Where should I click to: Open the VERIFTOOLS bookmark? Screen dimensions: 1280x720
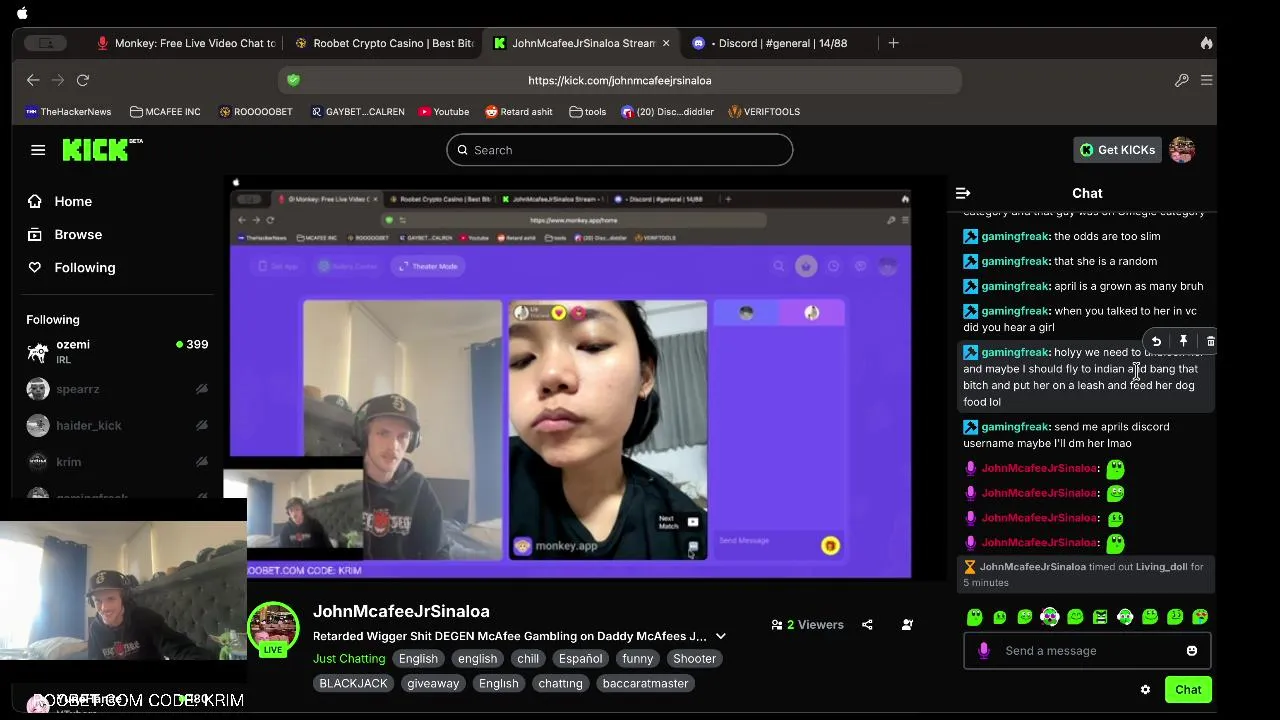point(764,112)
